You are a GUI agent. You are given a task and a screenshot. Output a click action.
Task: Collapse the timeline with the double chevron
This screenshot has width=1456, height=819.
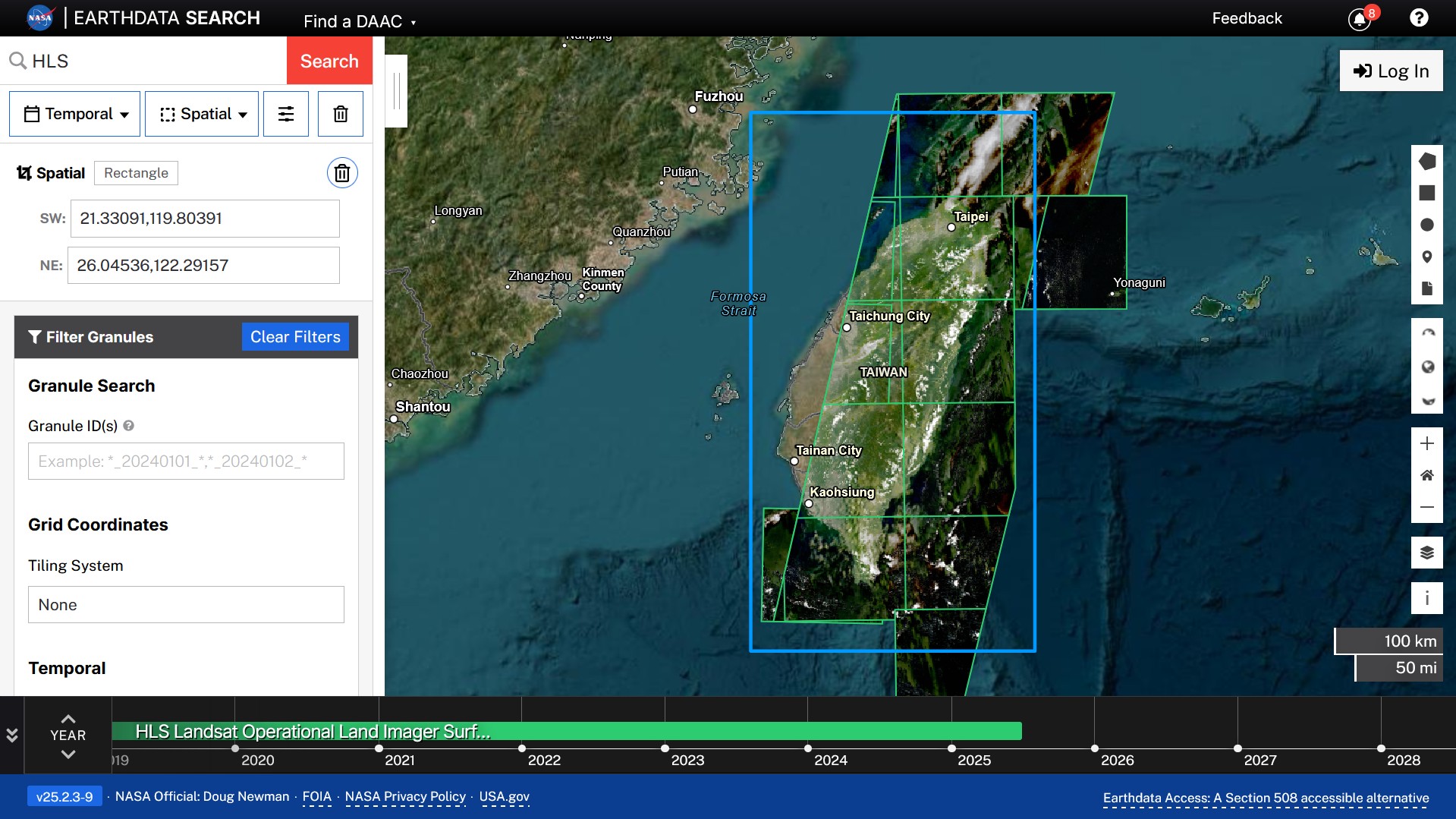pos(11,734)
